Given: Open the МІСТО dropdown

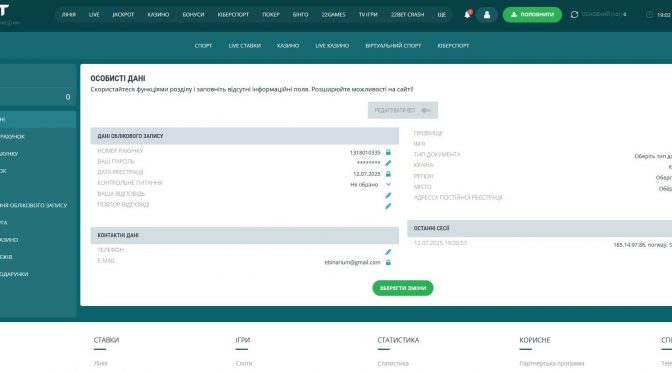Looking at the screenshot, I should [665, 189].
